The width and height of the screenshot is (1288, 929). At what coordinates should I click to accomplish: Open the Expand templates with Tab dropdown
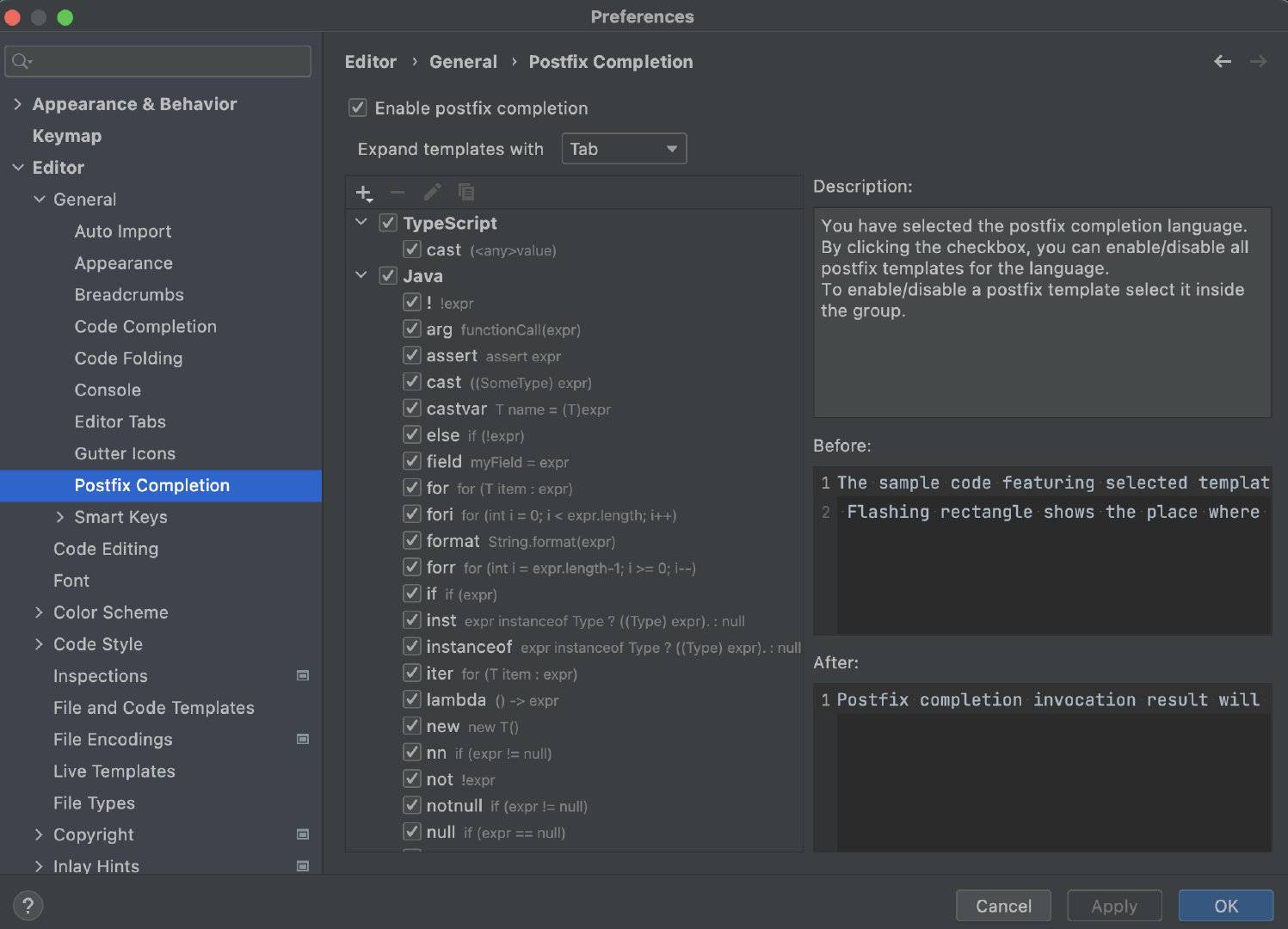coord(624,149)
